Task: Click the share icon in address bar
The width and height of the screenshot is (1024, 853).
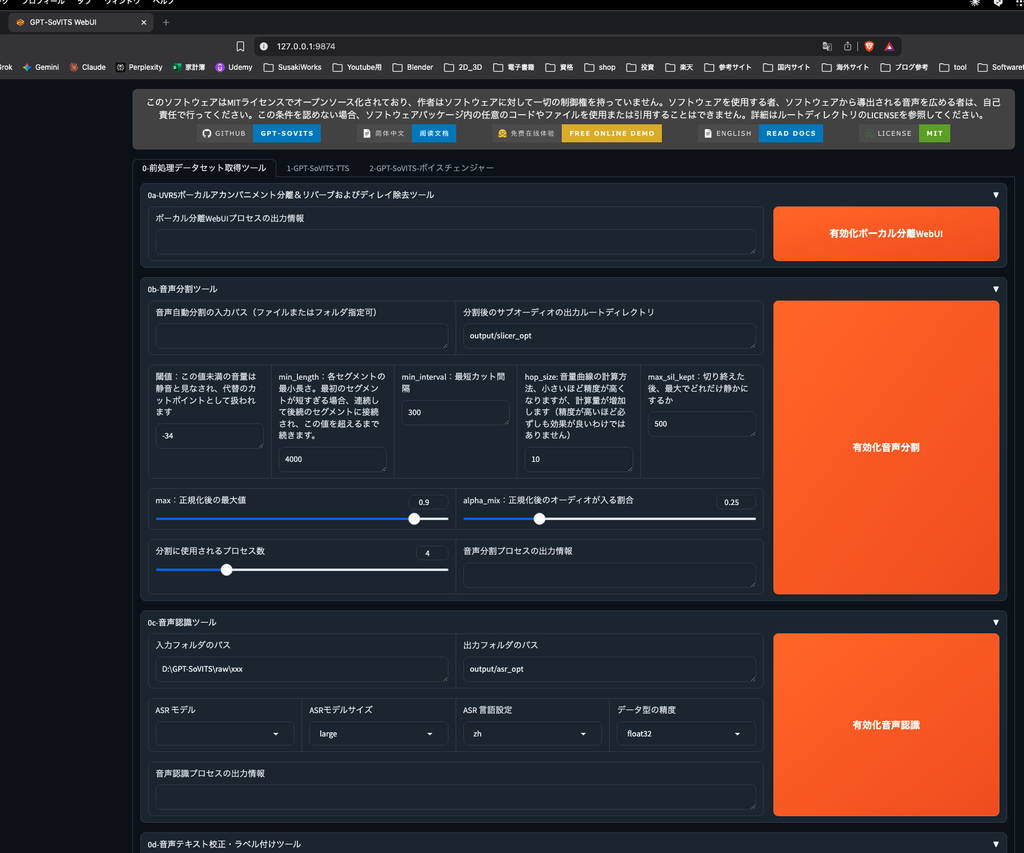Action: (848, 46)
